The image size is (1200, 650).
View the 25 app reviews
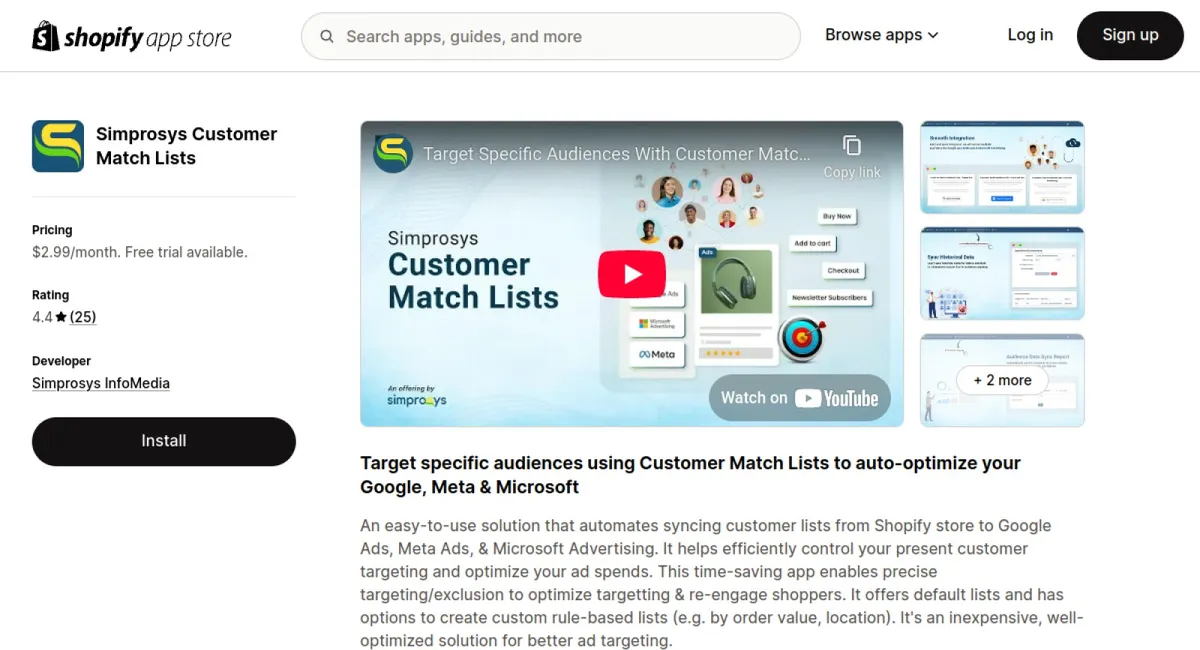[83, 316]
